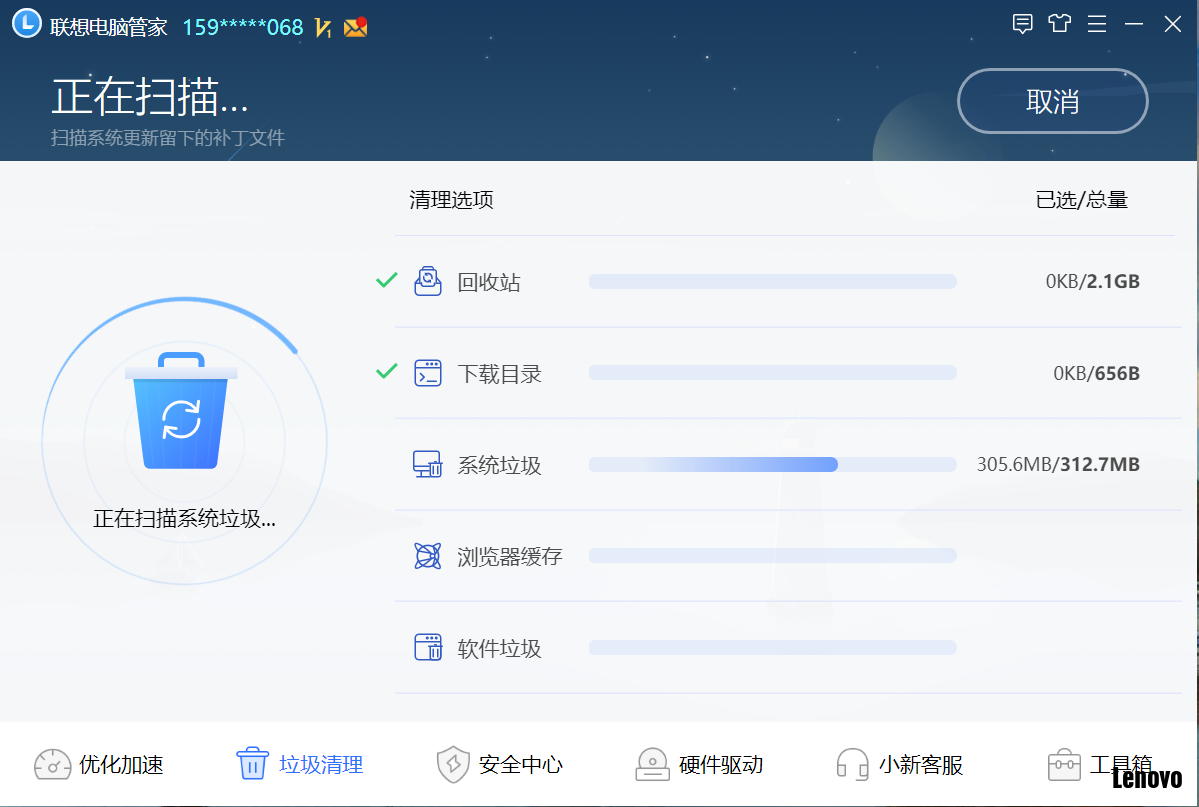
Task: Click the Recycle Bin (回收站) icon
Action: pos(428,281)
